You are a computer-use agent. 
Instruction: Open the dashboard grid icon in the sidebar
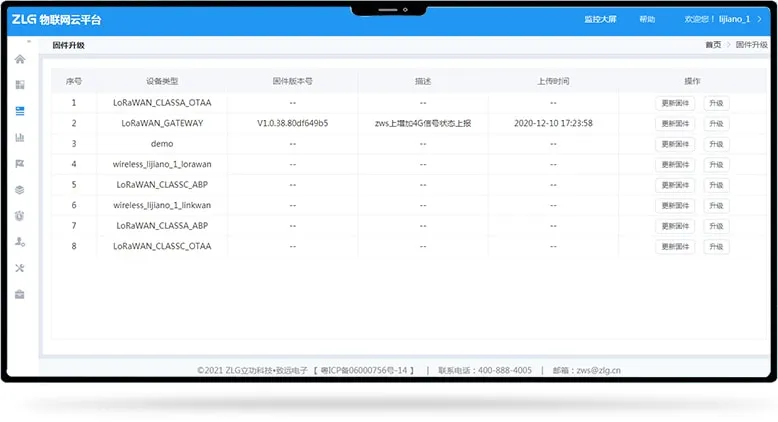click(20, 85)
